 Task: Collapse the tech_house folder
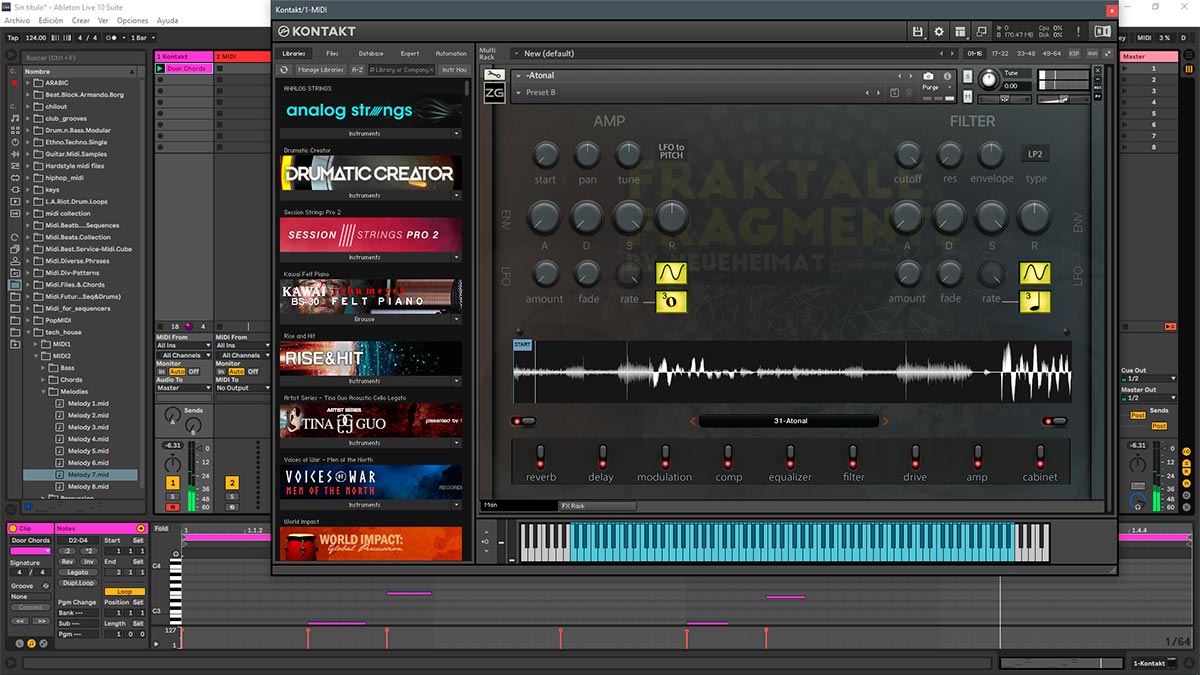pos(28,332)
